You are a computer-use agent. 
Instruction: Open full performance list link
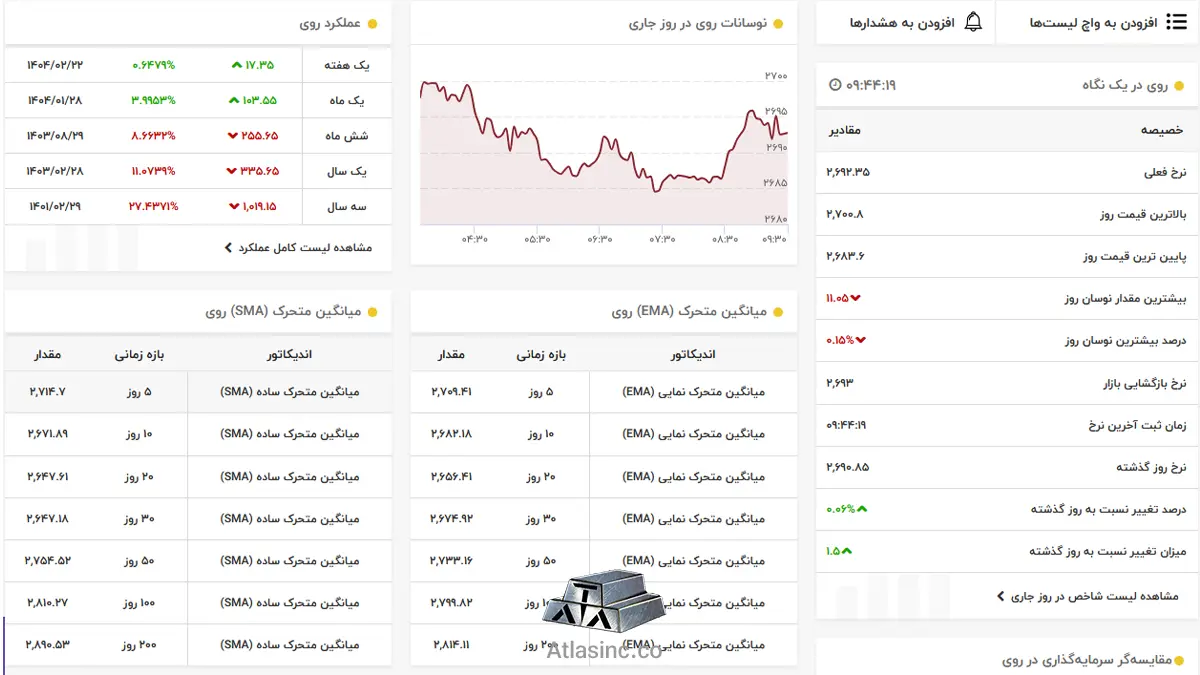(298, 247)
